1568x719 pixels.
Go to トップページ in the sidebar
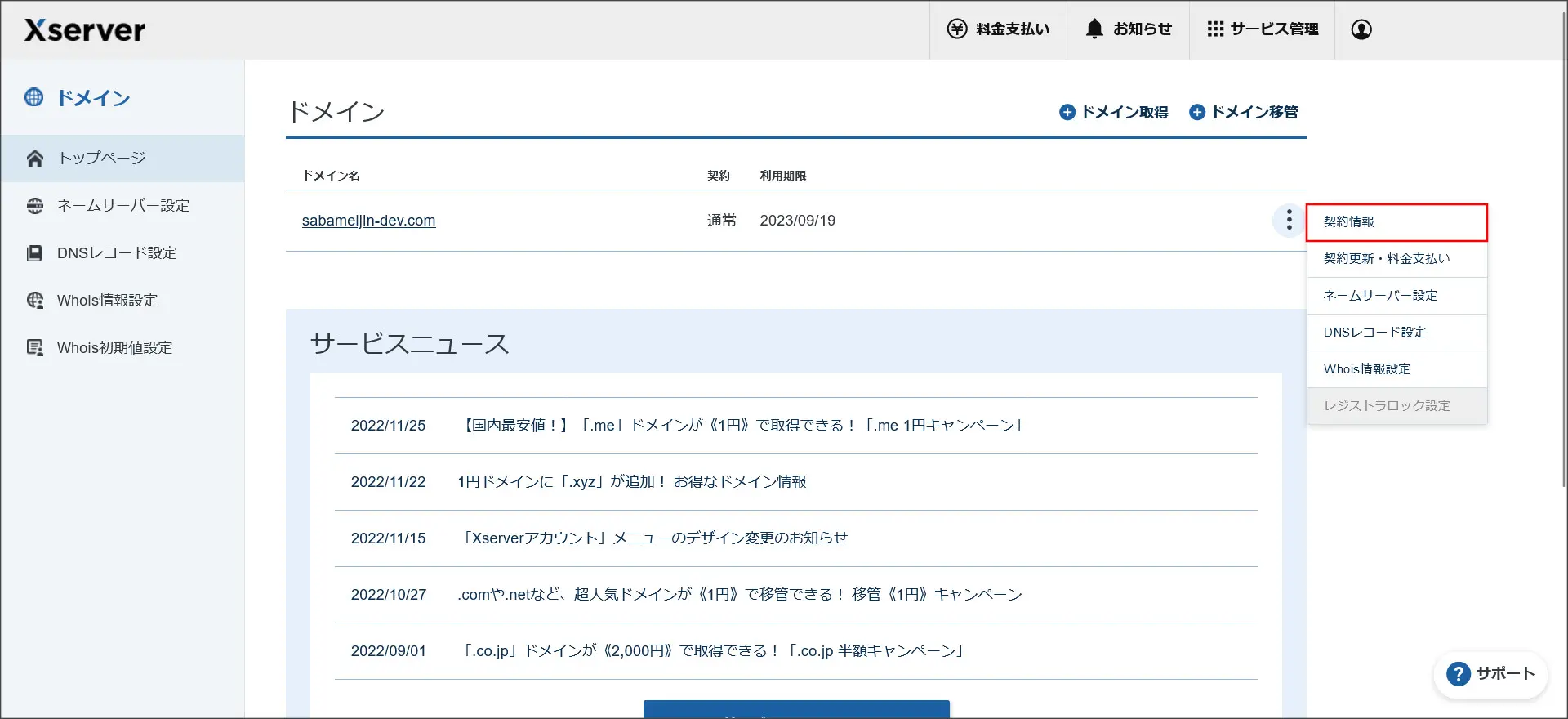(122, 159)
